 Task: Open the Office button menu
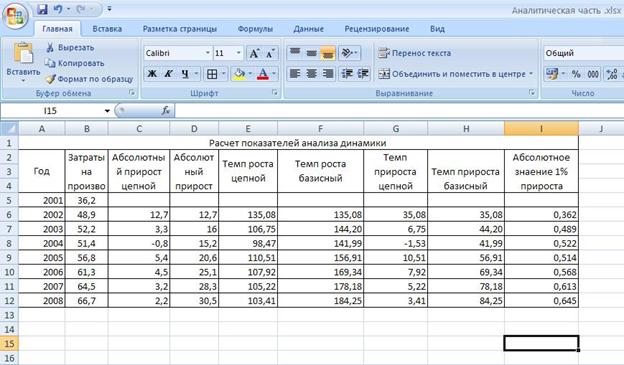[x=15, y=16]
